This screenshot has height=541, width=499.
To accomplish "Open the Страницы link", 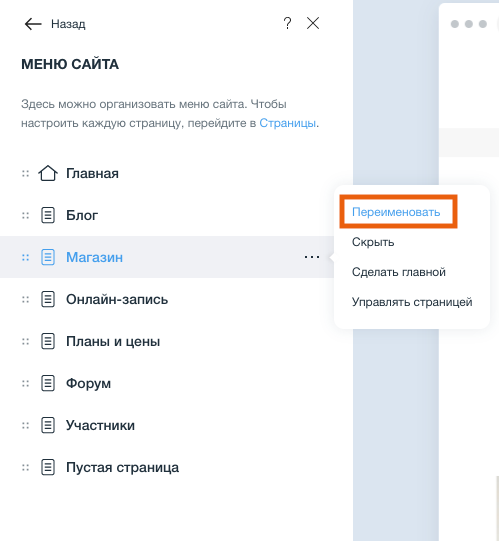I will coord(287,123).
